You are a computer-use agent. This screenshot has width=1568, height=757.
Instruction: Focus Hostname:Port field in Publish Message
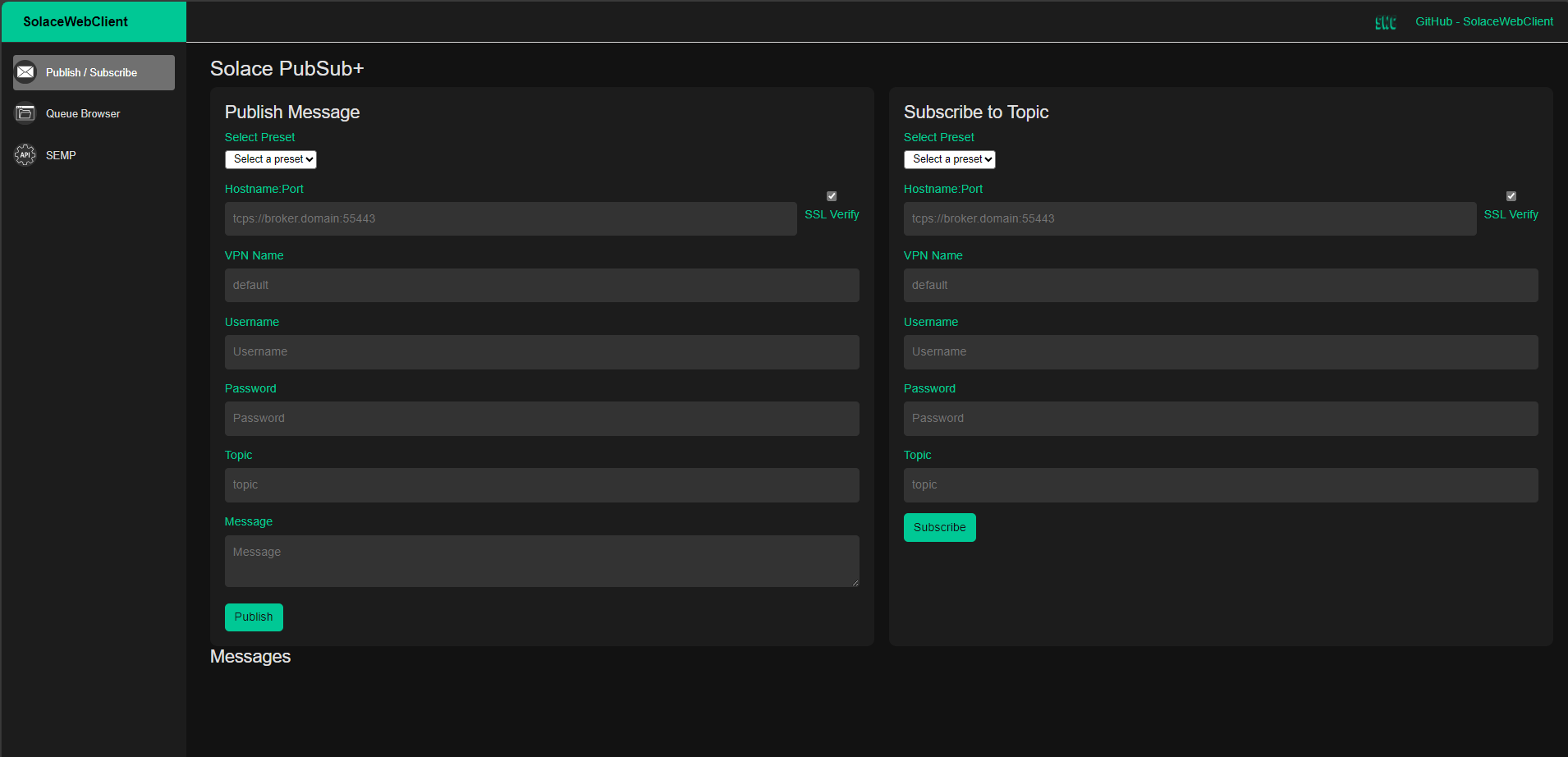[x=511, y=218]
